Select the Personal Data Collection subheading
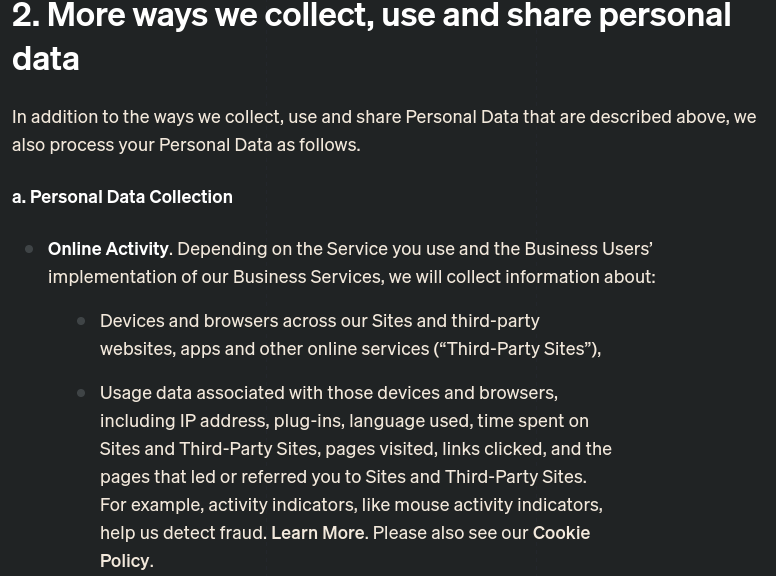776x576 pixels. pos(122,196)
